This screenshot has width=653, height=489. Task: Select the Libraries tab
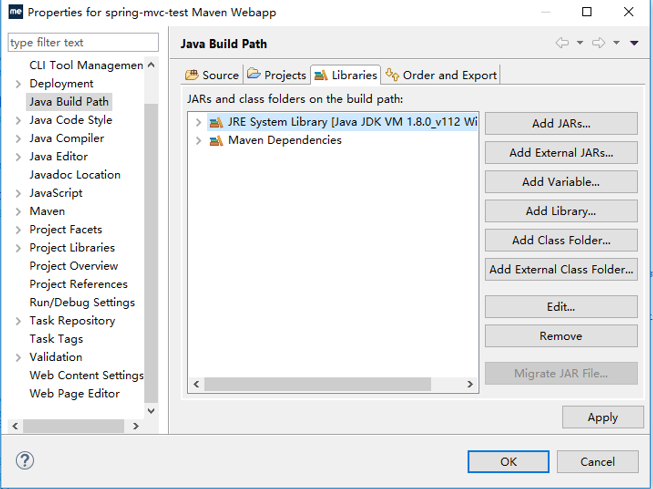[345, 75]
